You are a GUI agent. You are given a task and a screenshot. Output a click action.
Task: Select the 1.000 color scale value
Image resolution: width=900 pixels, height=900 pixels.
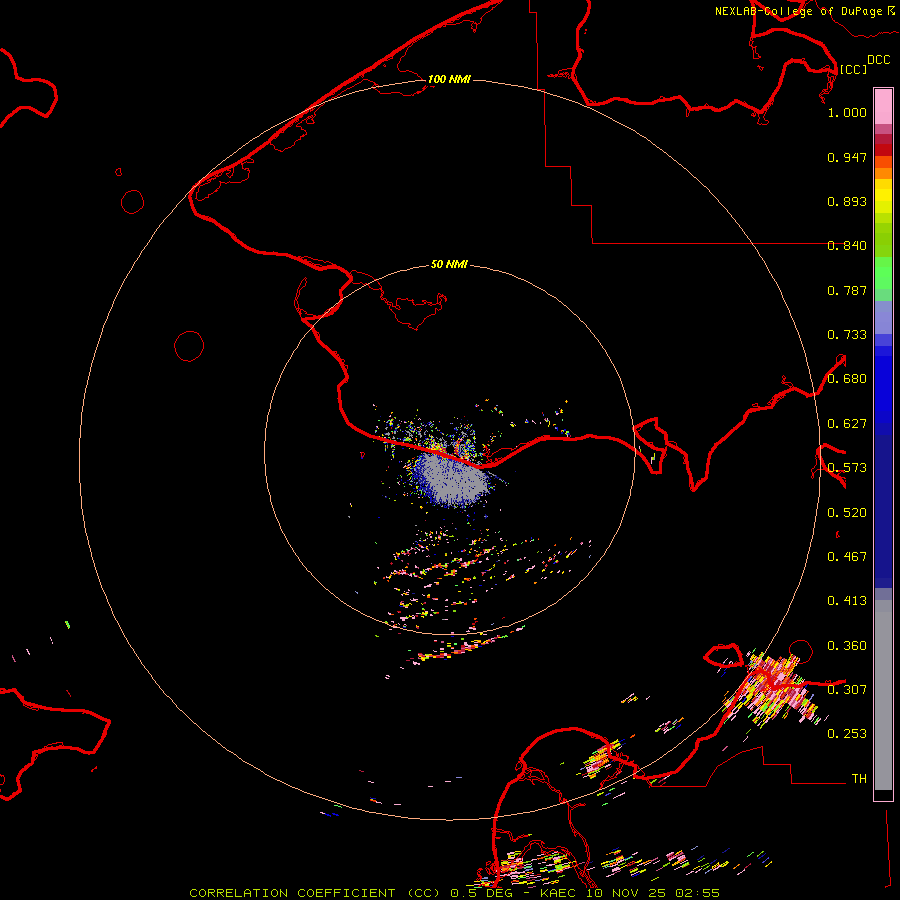pos(847,112)
